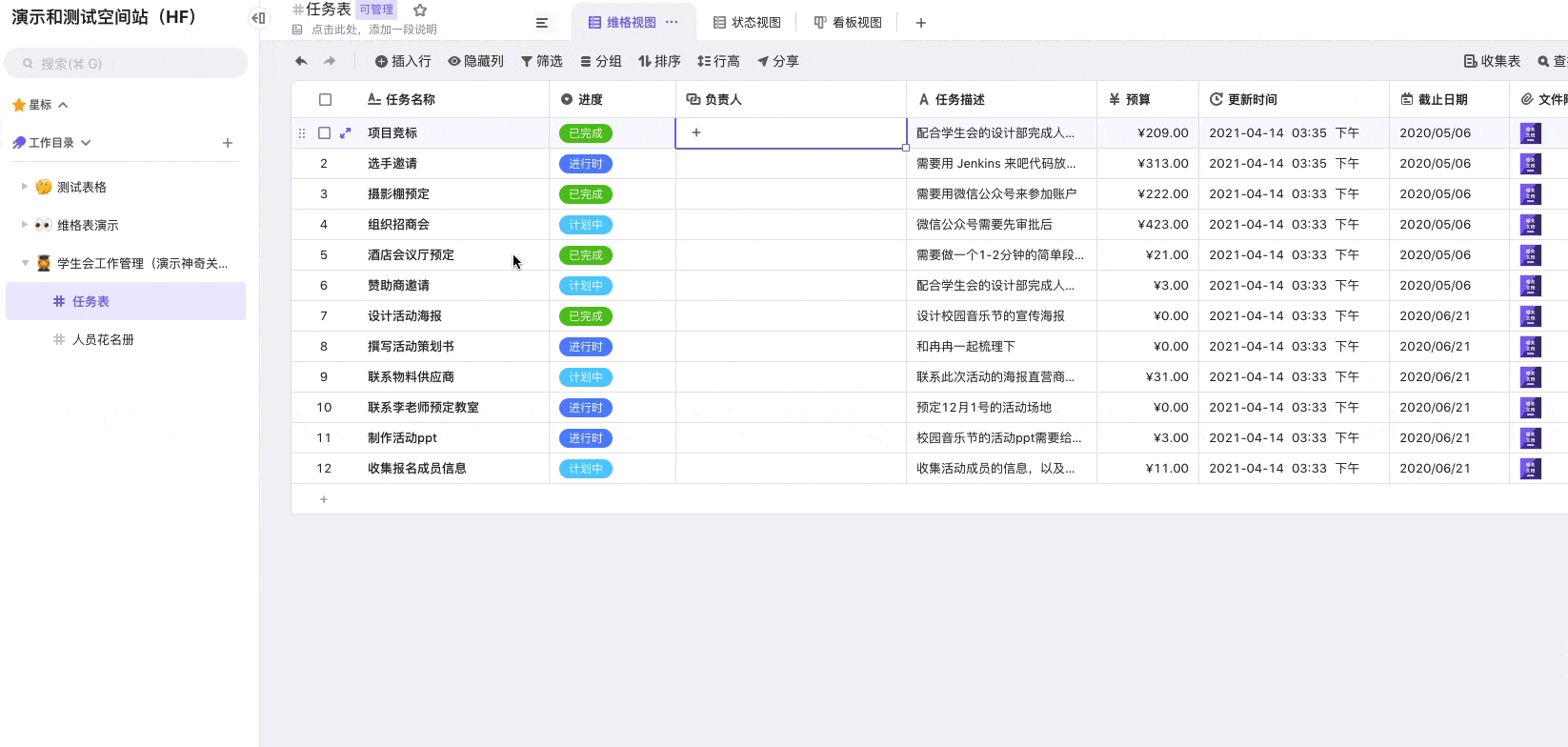Open the 筛选 filter button
Viewport: 1568px width, 747px height.
[x=542, y=61]
